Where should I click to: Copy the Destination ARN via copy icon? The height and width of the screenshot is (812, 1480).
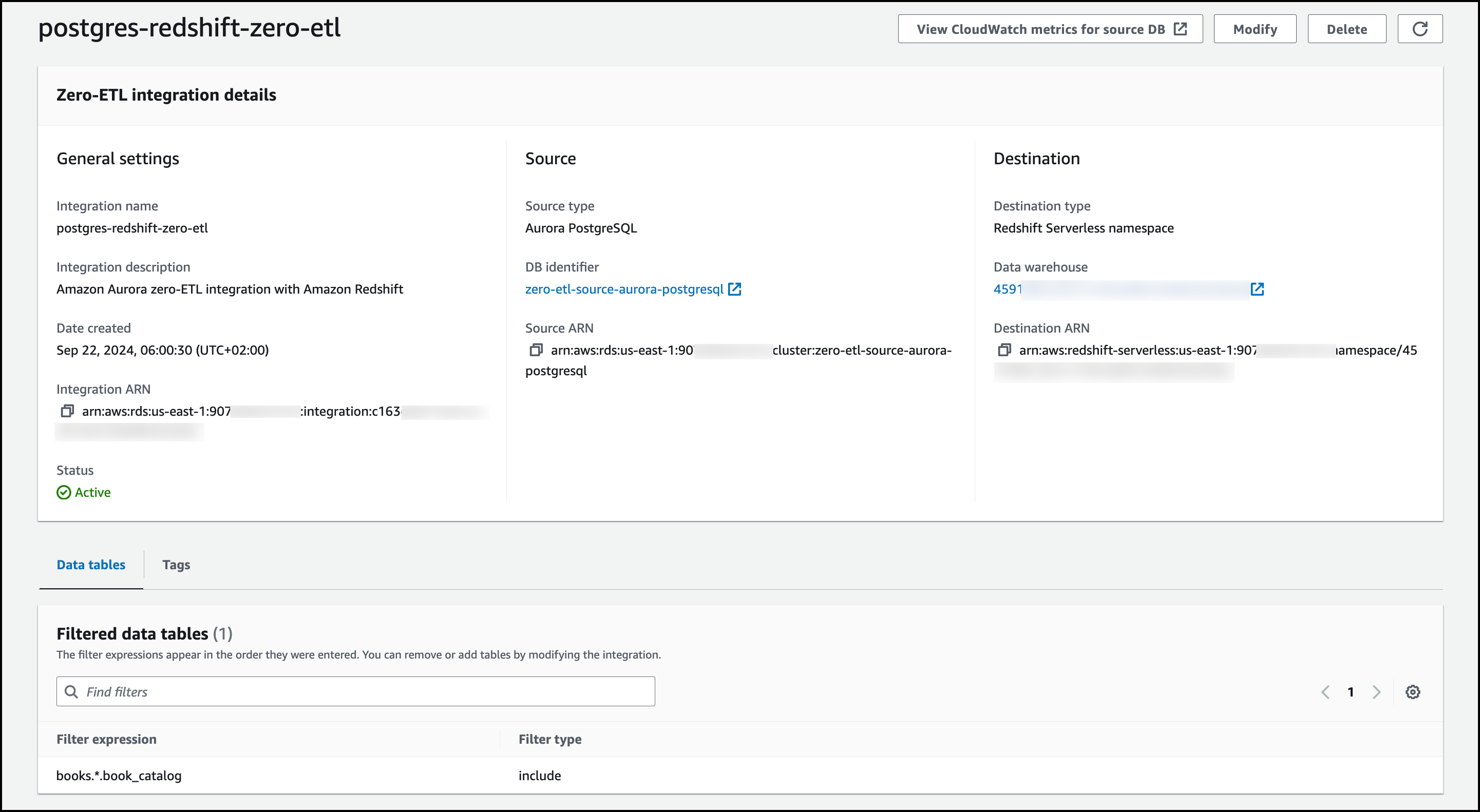[1004, 350]
